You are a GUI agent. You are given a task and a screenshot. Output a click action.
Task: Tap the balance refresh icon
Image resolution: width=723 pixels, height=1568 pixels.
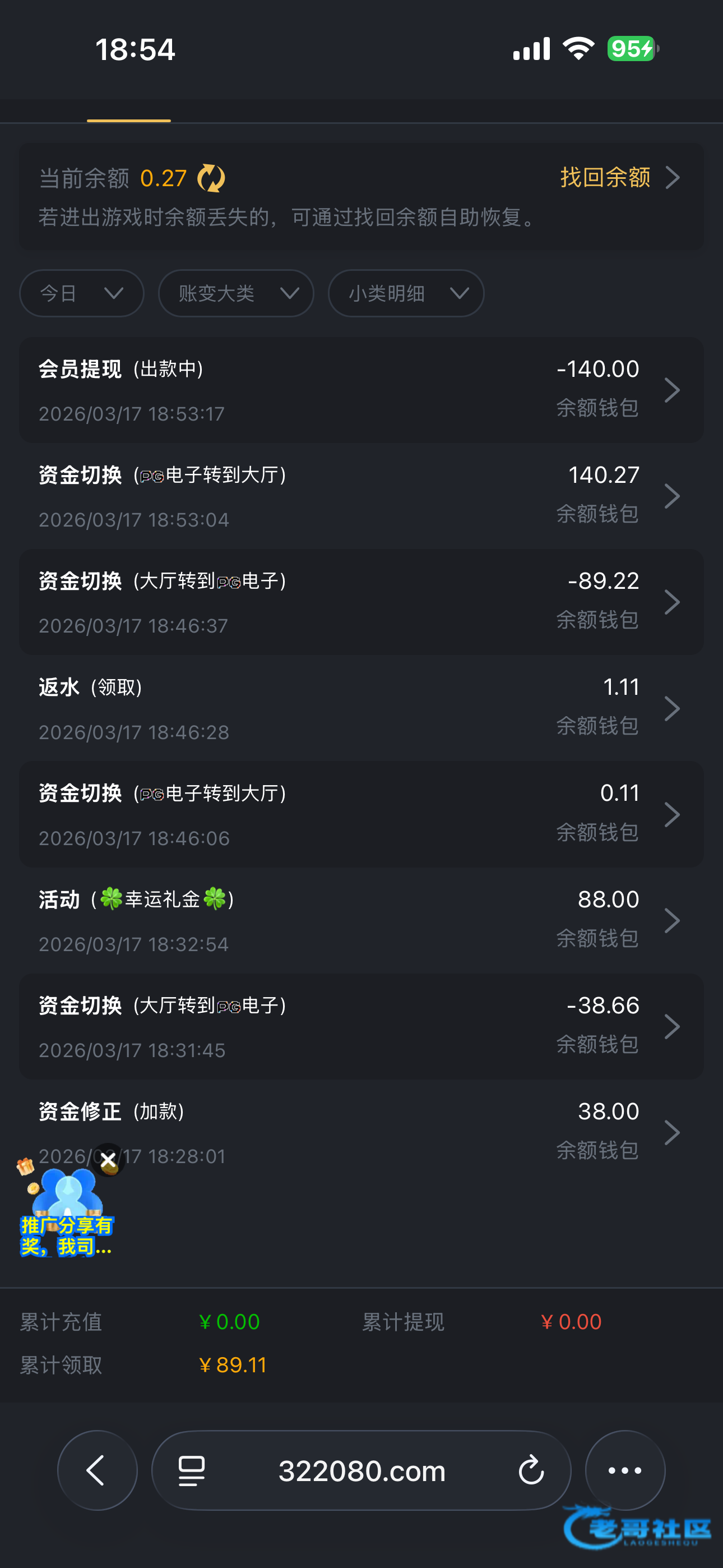click(211, 178)
